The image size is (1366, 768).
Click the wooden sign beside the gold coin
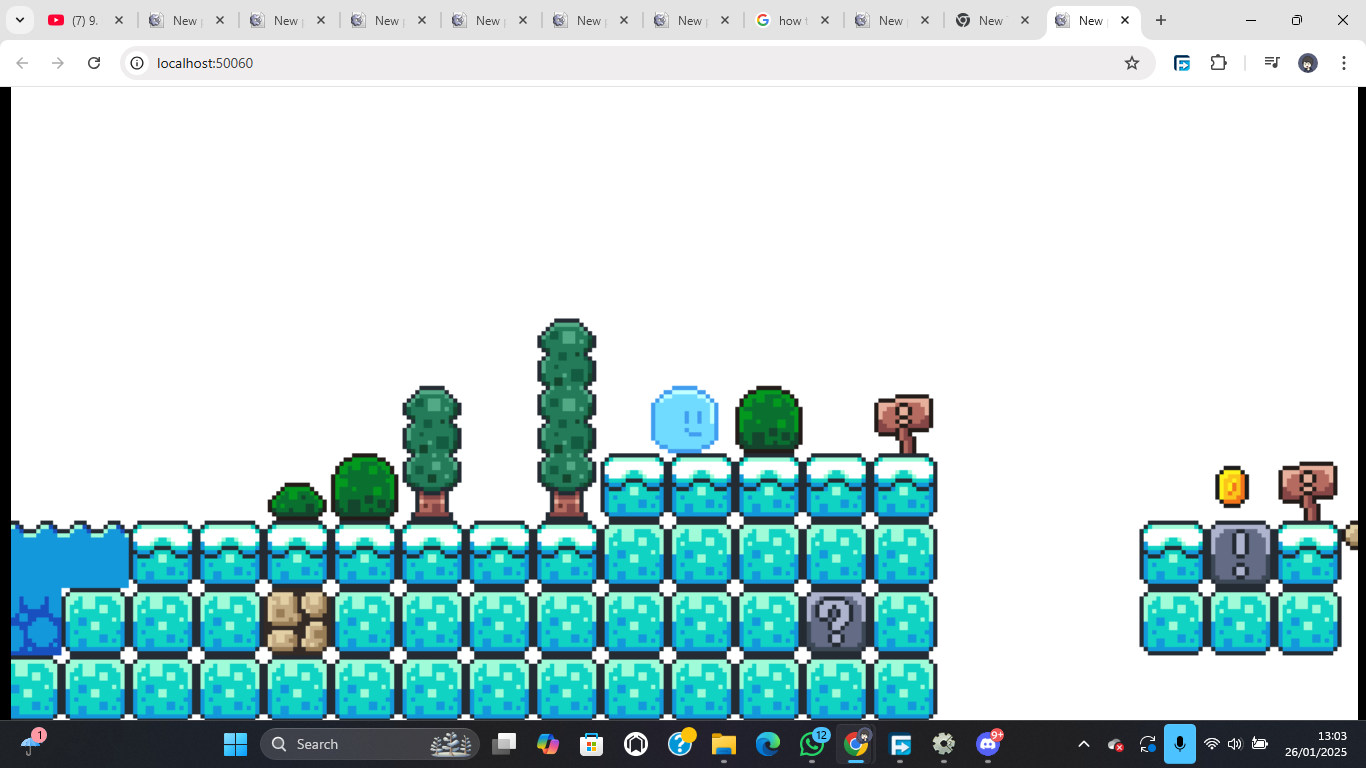(1308, 491)
